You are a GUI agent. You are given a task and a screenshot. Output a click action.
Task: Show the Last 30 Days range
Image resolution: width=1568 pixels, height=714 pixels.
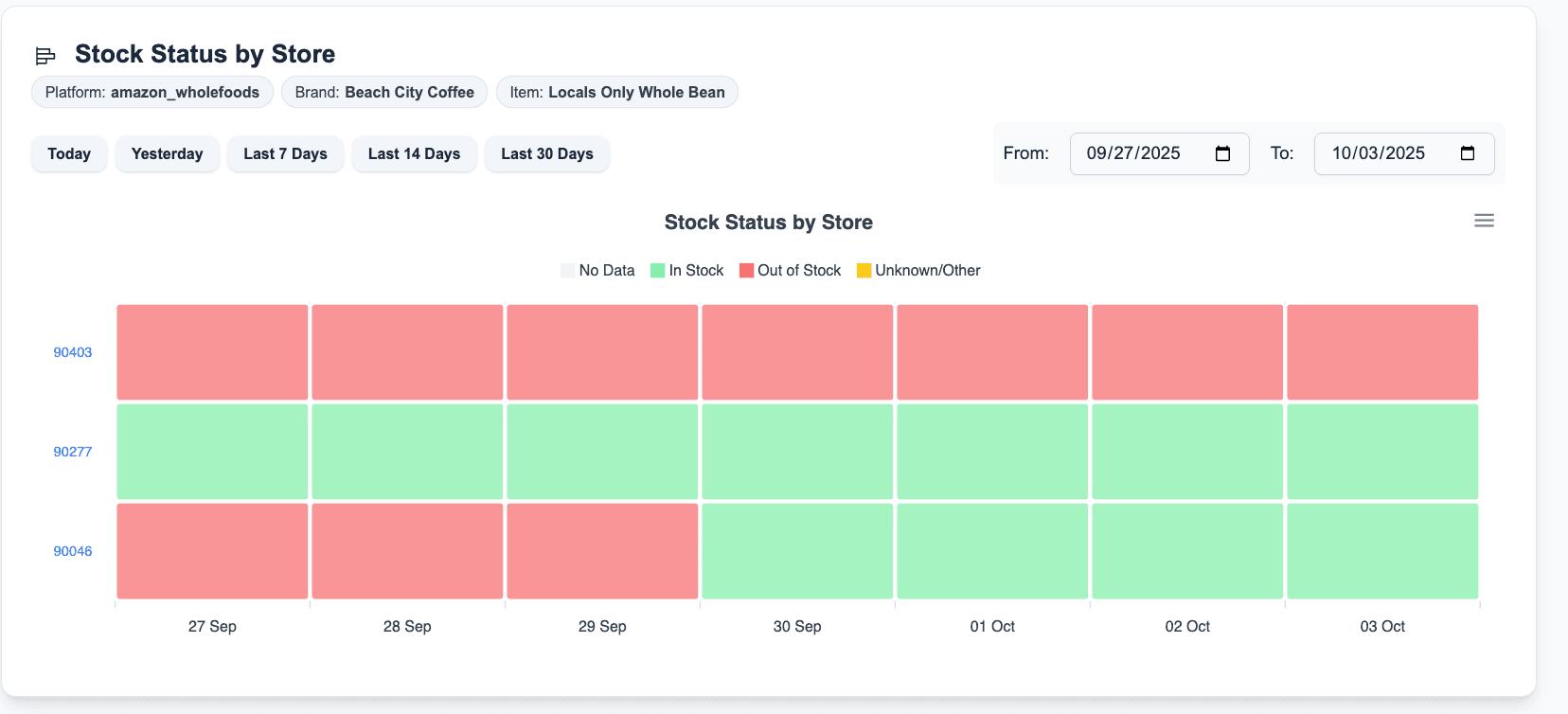546,154
